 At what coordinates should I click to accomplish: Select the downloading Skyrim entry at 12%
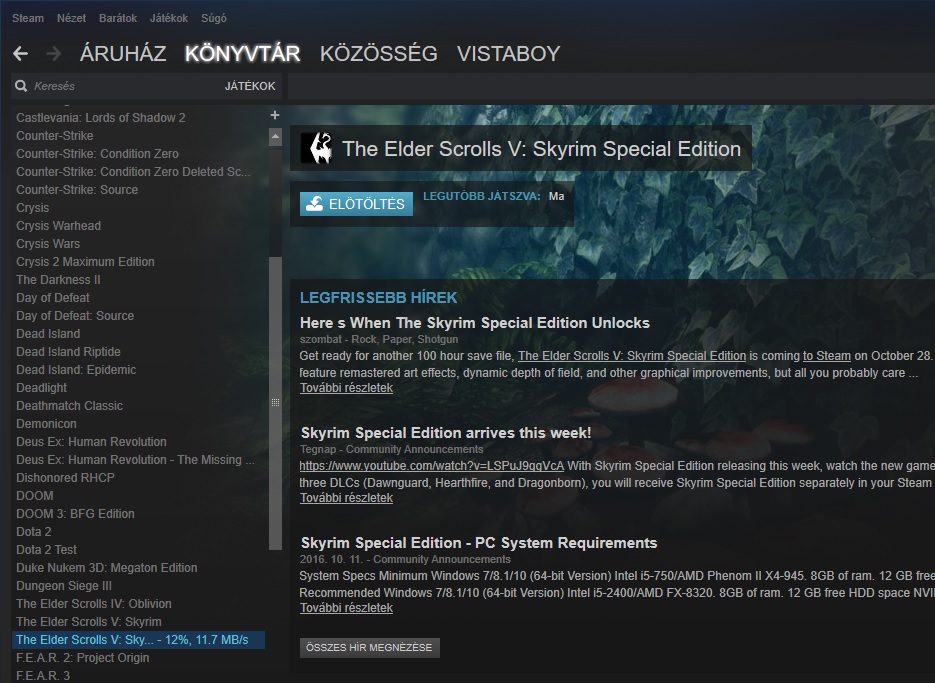tap(138, 639)
